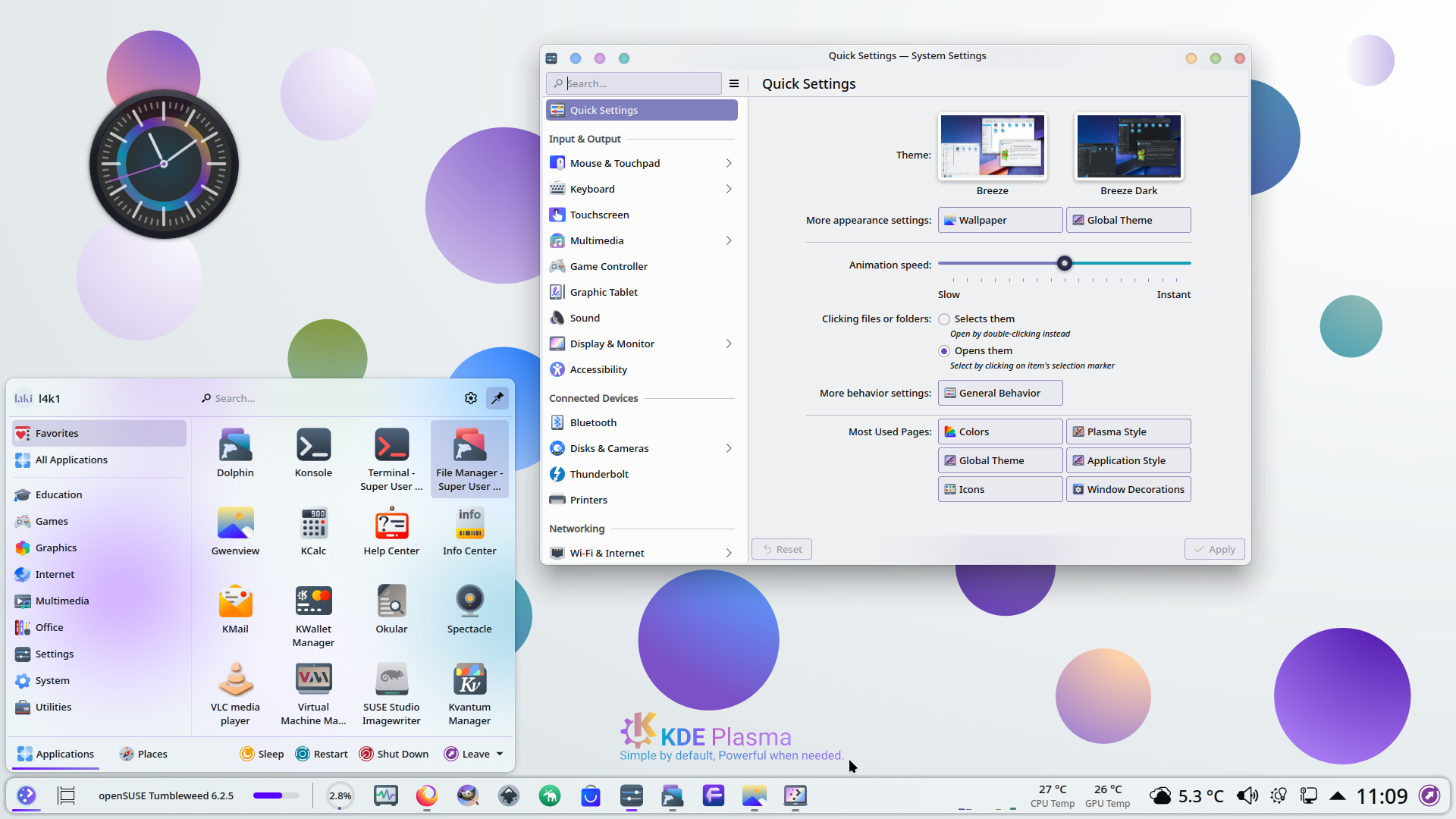Open File Manager - Super User
1456x819 pixels.
coord(469,460)
